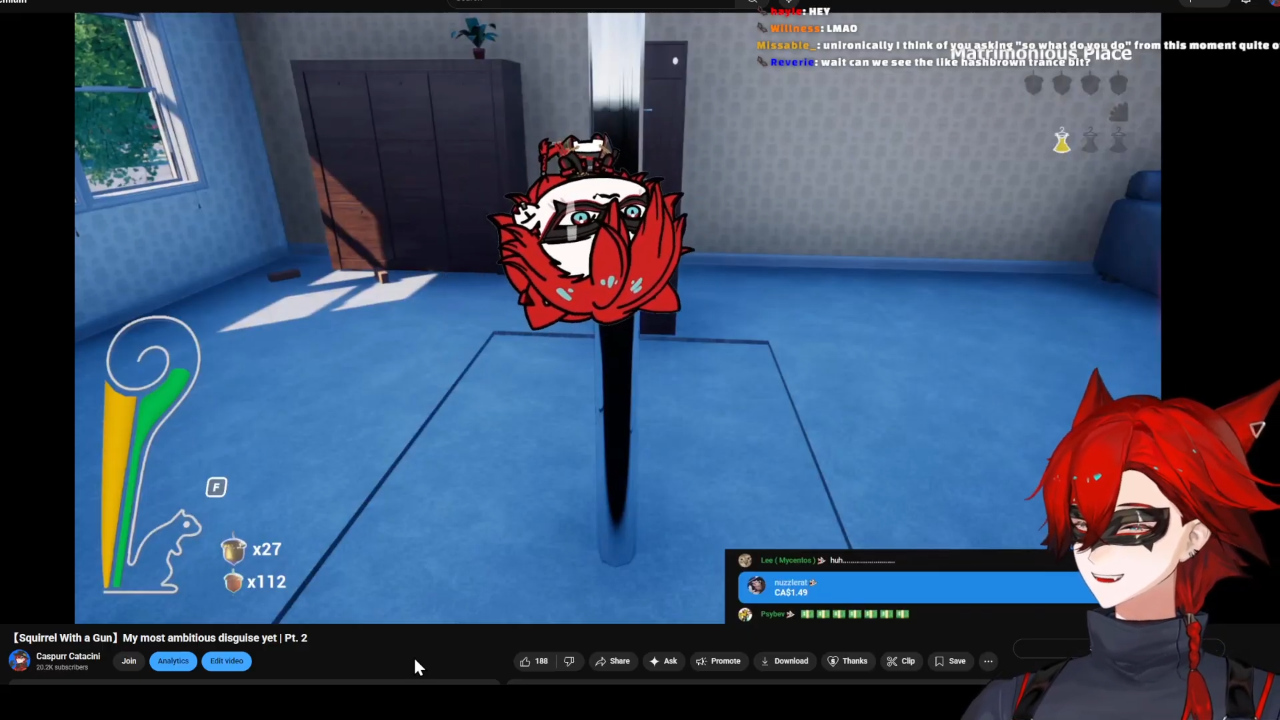Send a Thanks to the creator
This screenshot has width=1280, height=720.
point(847,661)
